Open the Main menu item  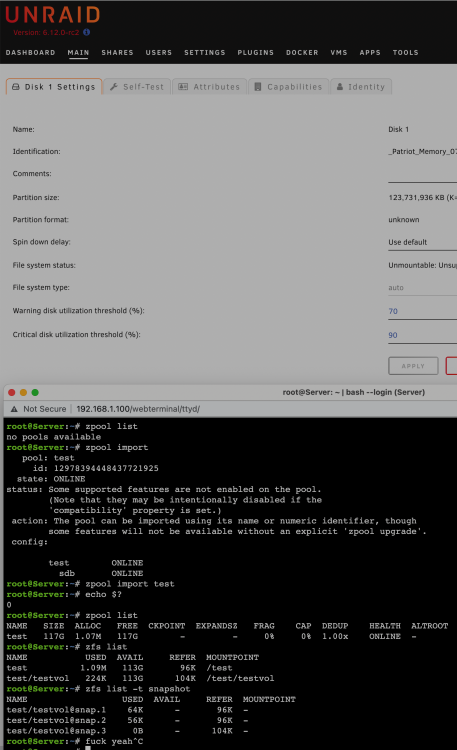pos(78,53)
